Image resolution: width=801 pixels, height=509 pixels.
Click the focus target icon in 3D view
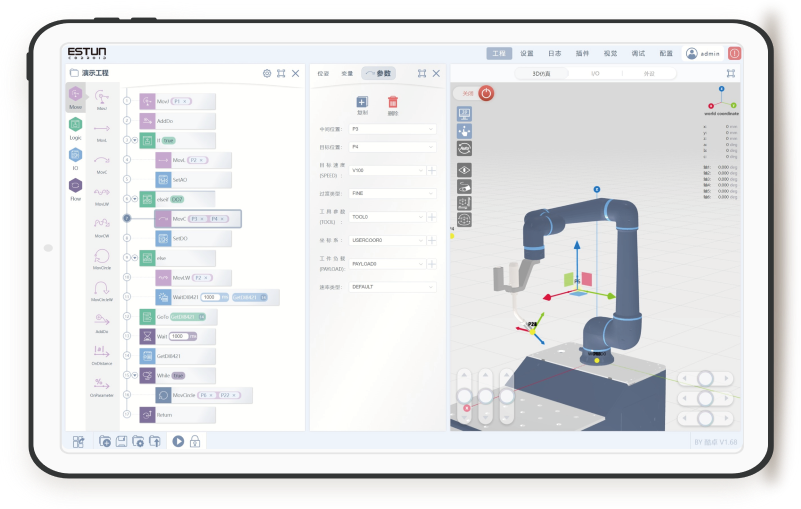pyautogui.click(x=464, y=220)
